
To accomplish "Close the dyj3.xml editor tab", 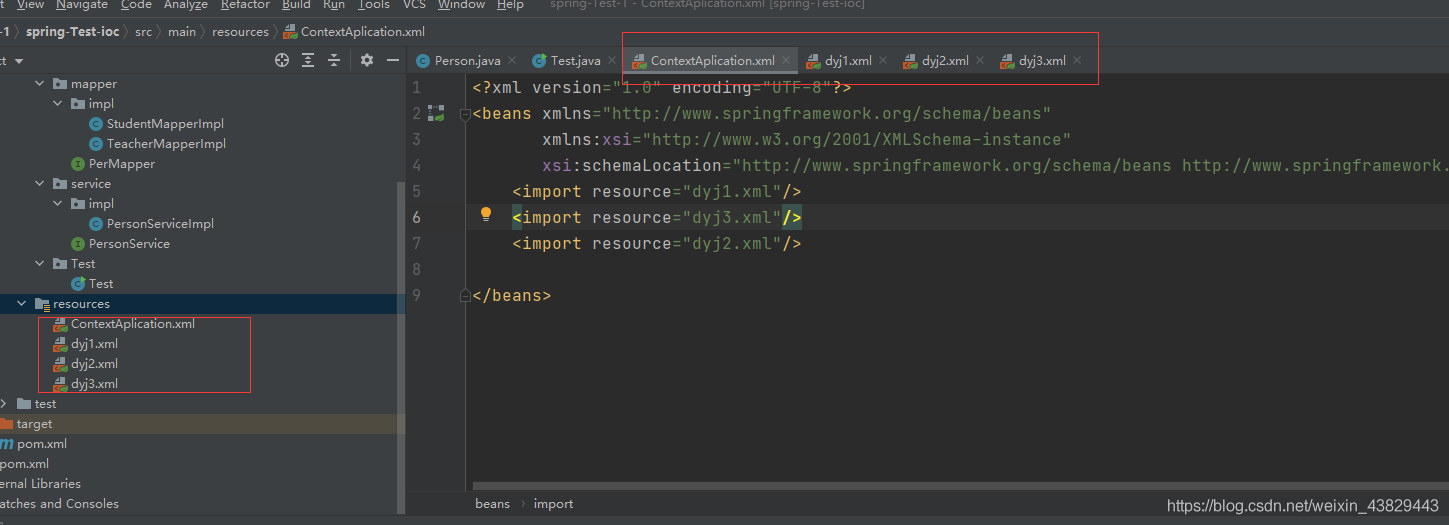I will (x=1077, y=61).
